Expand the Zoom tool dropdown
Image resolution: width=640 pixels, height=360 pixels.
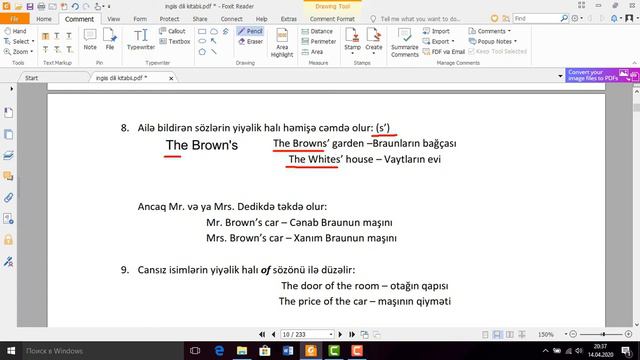click(x=32, y=52)
